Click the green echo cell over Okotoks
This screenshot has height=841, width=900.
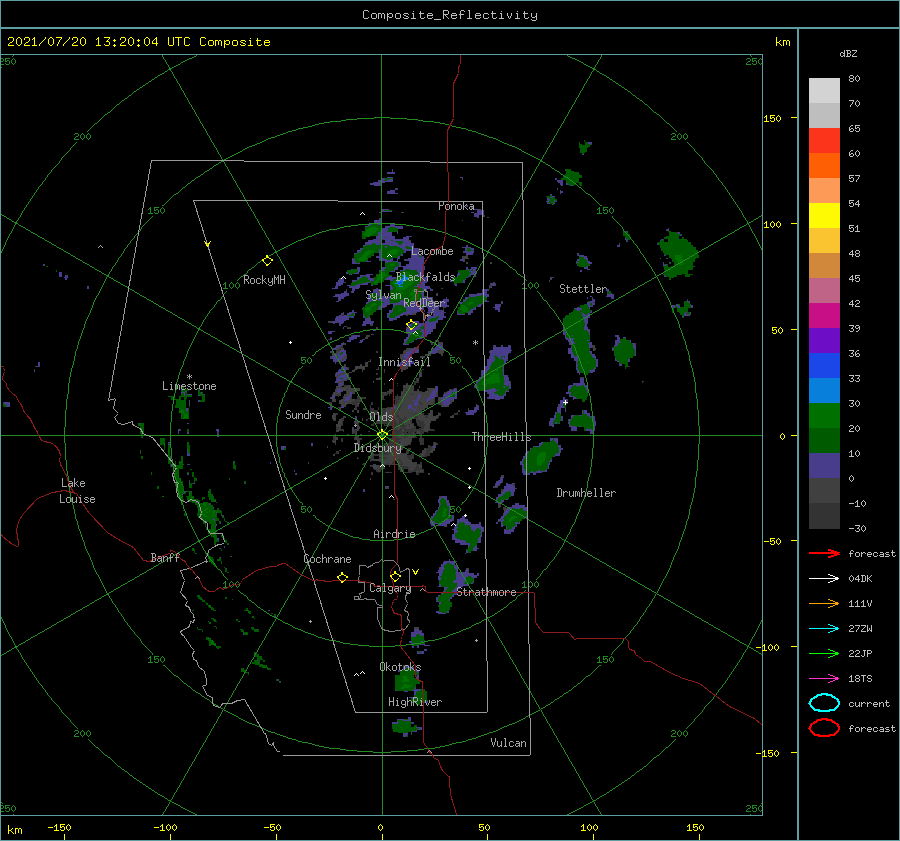406,681
